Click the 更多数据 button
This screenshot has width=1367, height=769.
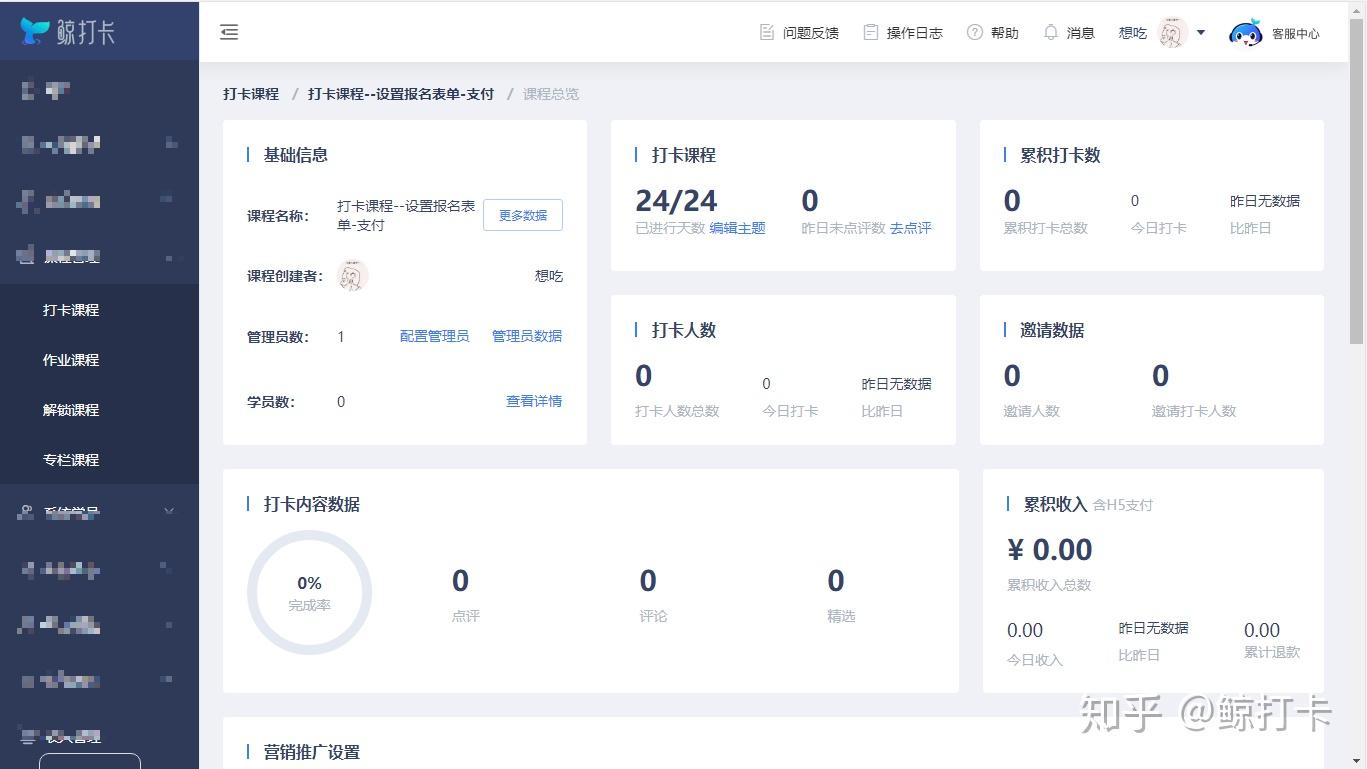click(523, 215)
